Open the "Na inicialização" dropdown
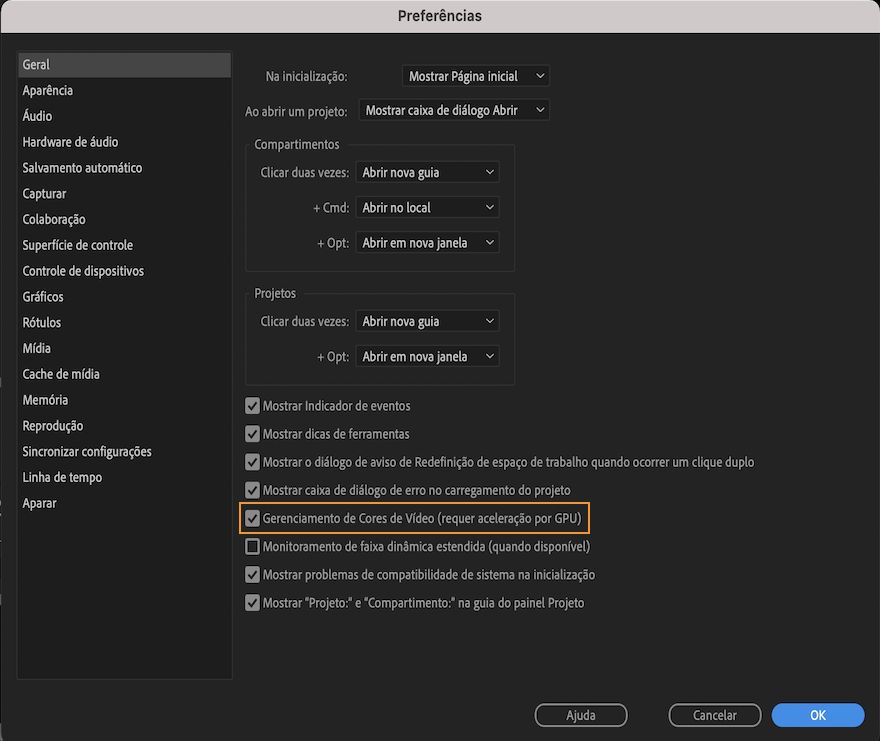The image size is (880, 741). 475,75
